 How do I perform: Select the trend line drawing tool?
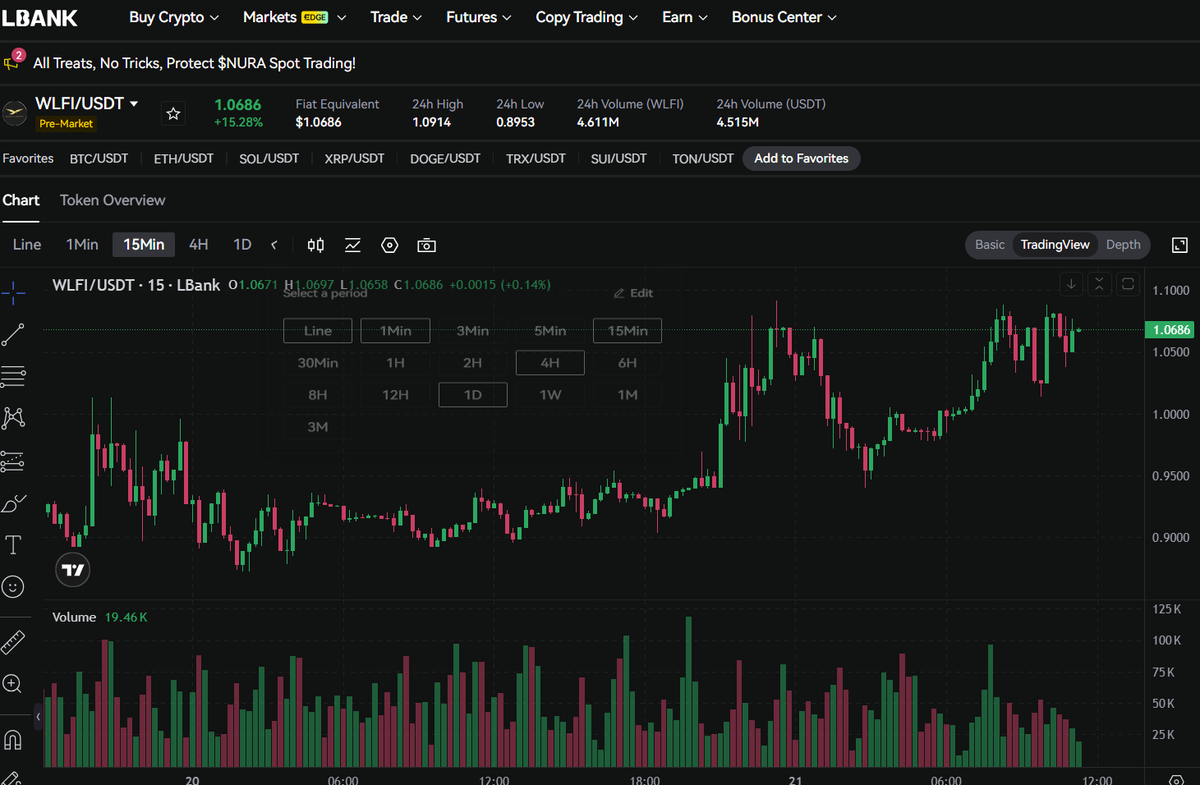(x=14, y=335)
